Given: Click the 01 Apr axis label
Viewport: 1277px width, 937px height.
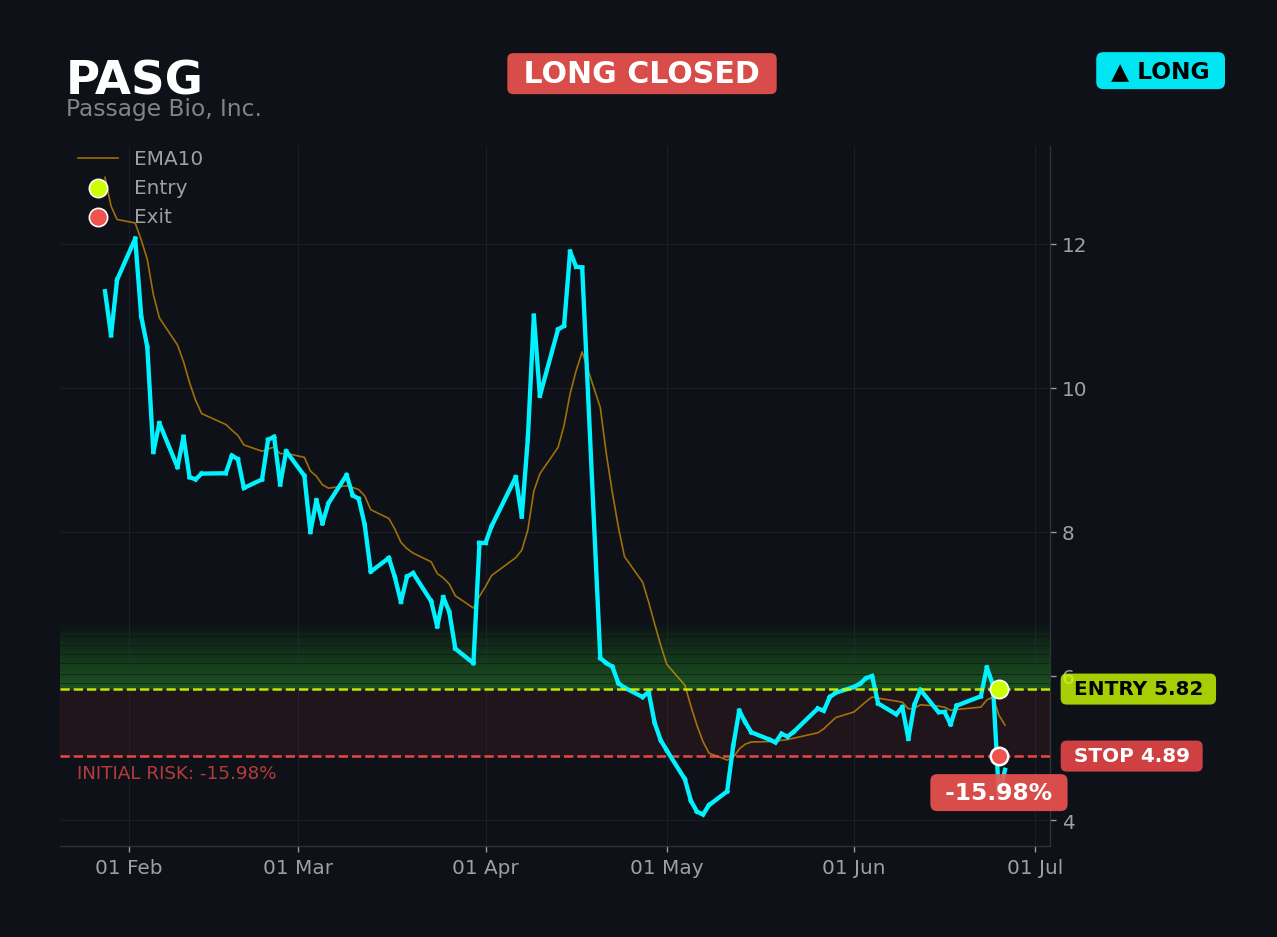Looking at the screenshot, I should click(486, 868).
